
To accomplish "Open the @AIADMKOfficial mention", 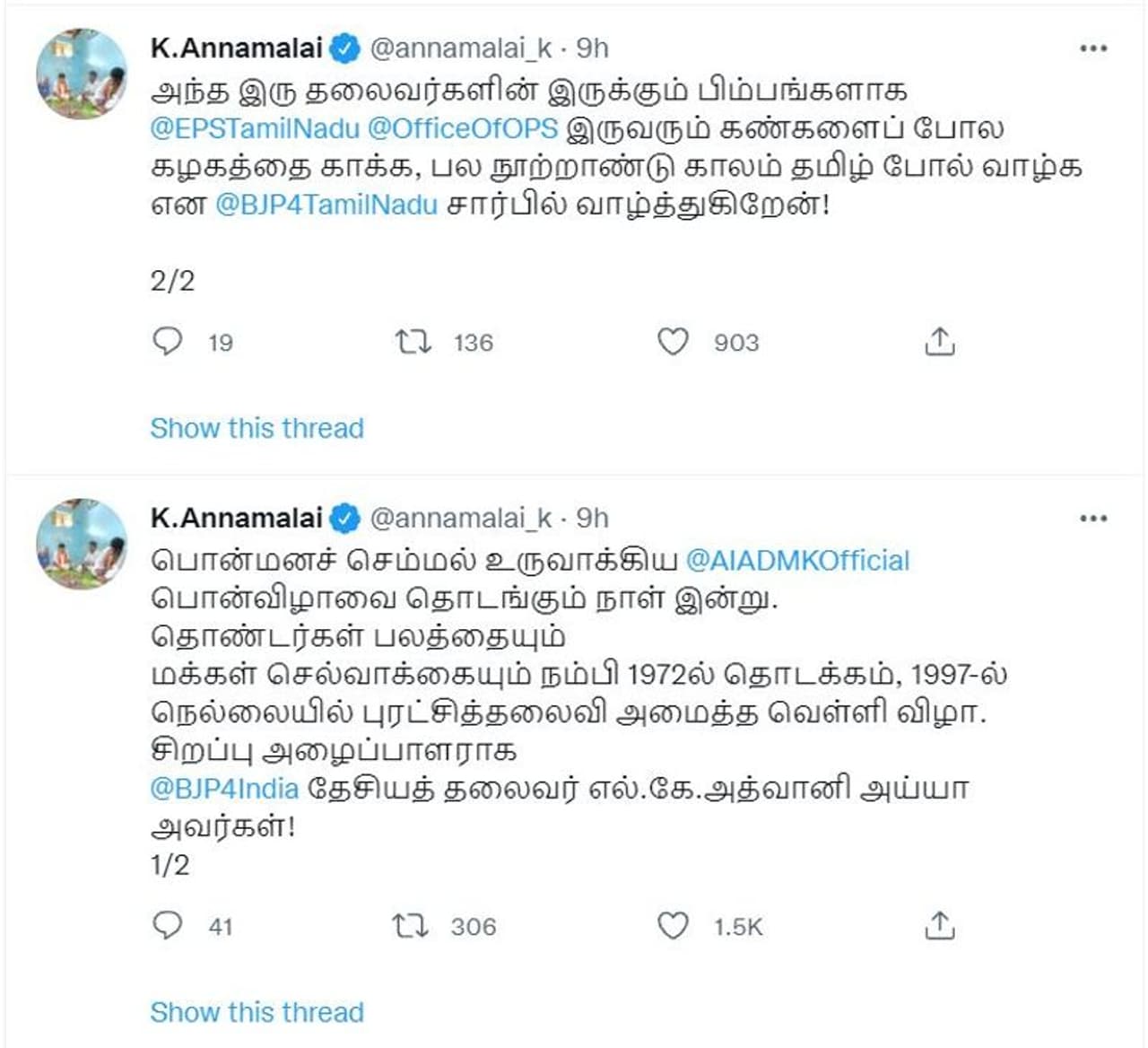I will pyautogui.click(x=797, y=561).
